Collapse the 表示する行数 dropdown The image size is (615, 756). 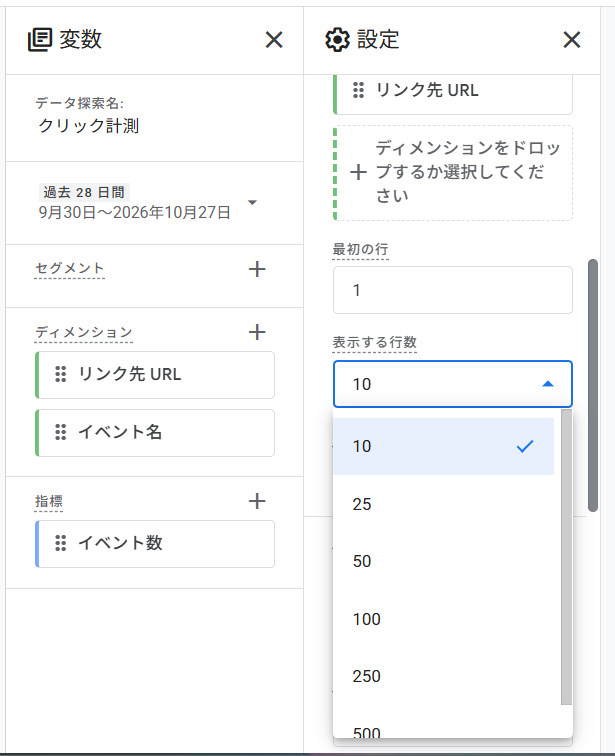tap(548, 384)
